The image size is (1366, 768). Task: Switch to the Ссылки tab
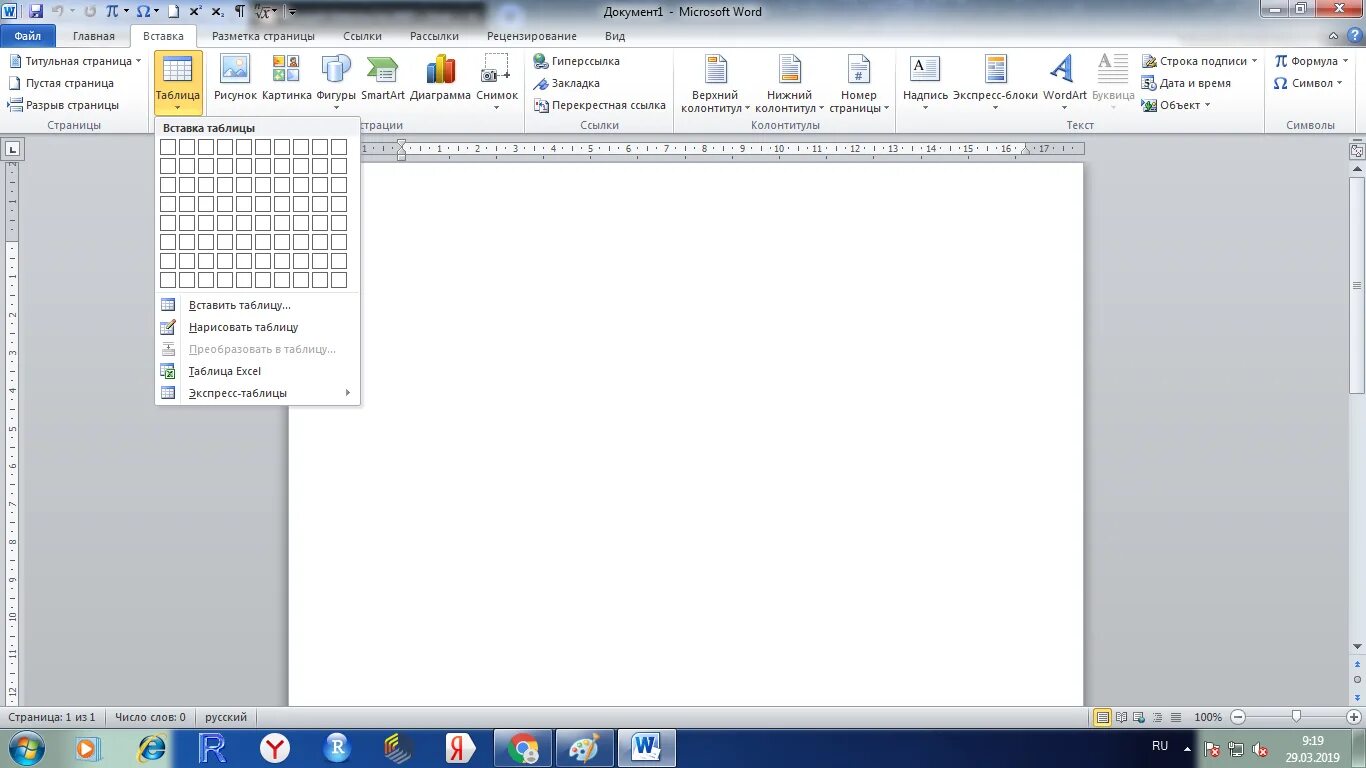click(x=362, y=36)
